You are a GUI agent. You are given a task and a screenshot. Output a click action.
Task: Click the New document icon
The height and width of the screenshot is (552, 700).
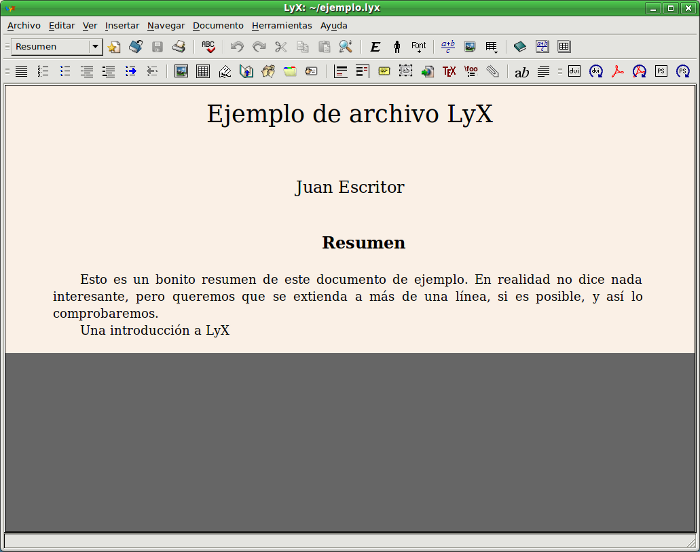tap(114, 46)
